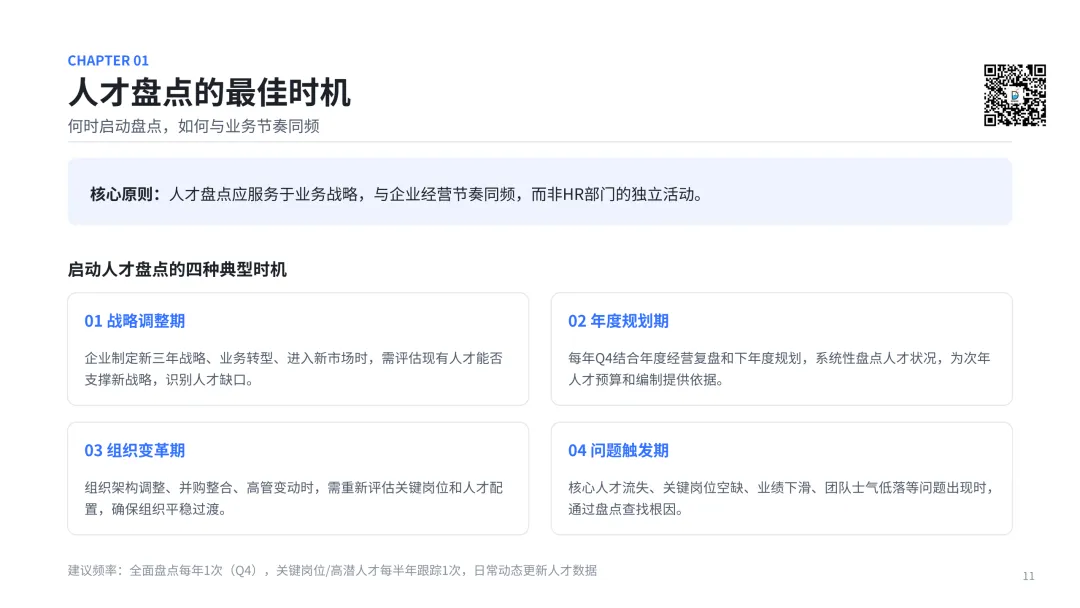The width and height of the screenshot is (1080, 608).
Task: Click page number 11
Action: 1028,576
